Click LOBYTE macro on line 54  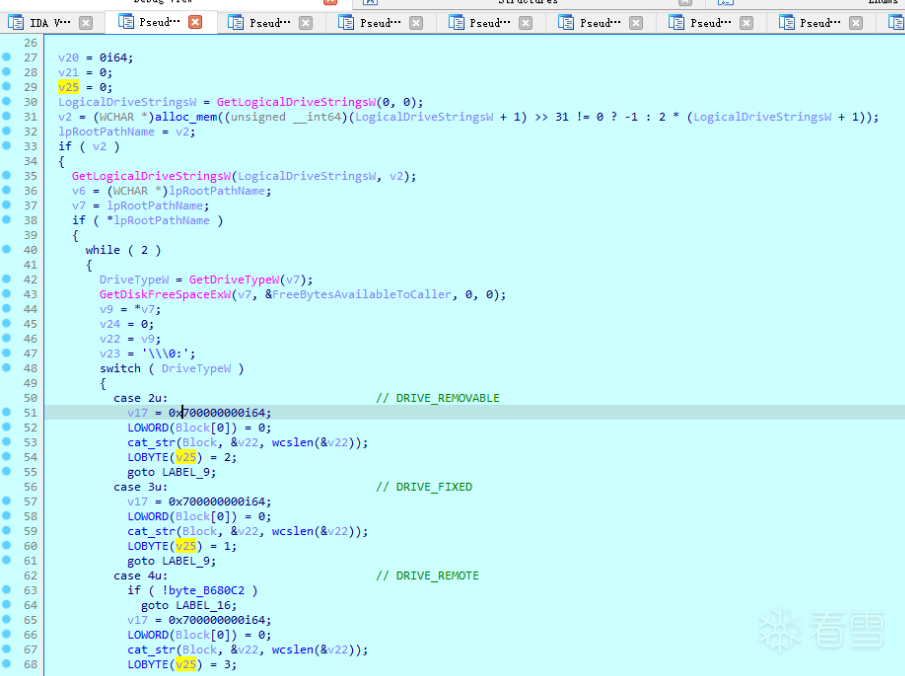click(x=148, y=457)
